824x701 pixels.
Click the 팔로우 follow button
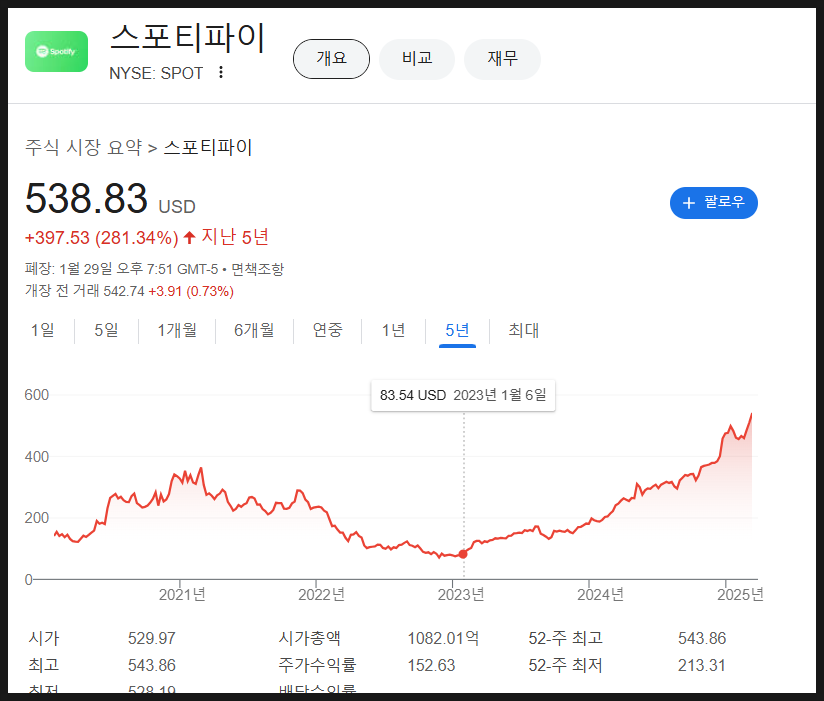pyautogui.click(x=714, y=203)
